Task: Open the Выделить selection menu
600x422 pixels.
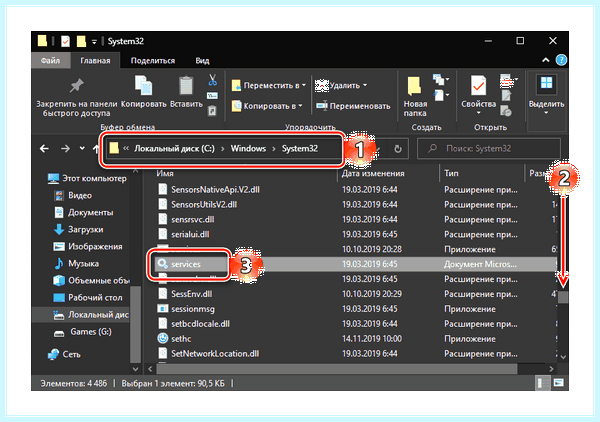Action: coord(546,95)
